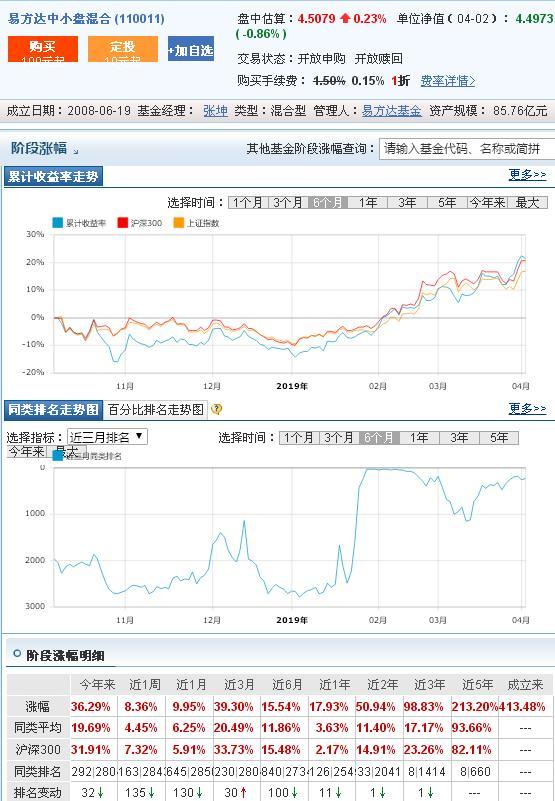This screenshot has width=555, height=801.
Task: Click the 同类平均 今年来 value 19.69%
Action: (90, 728)
